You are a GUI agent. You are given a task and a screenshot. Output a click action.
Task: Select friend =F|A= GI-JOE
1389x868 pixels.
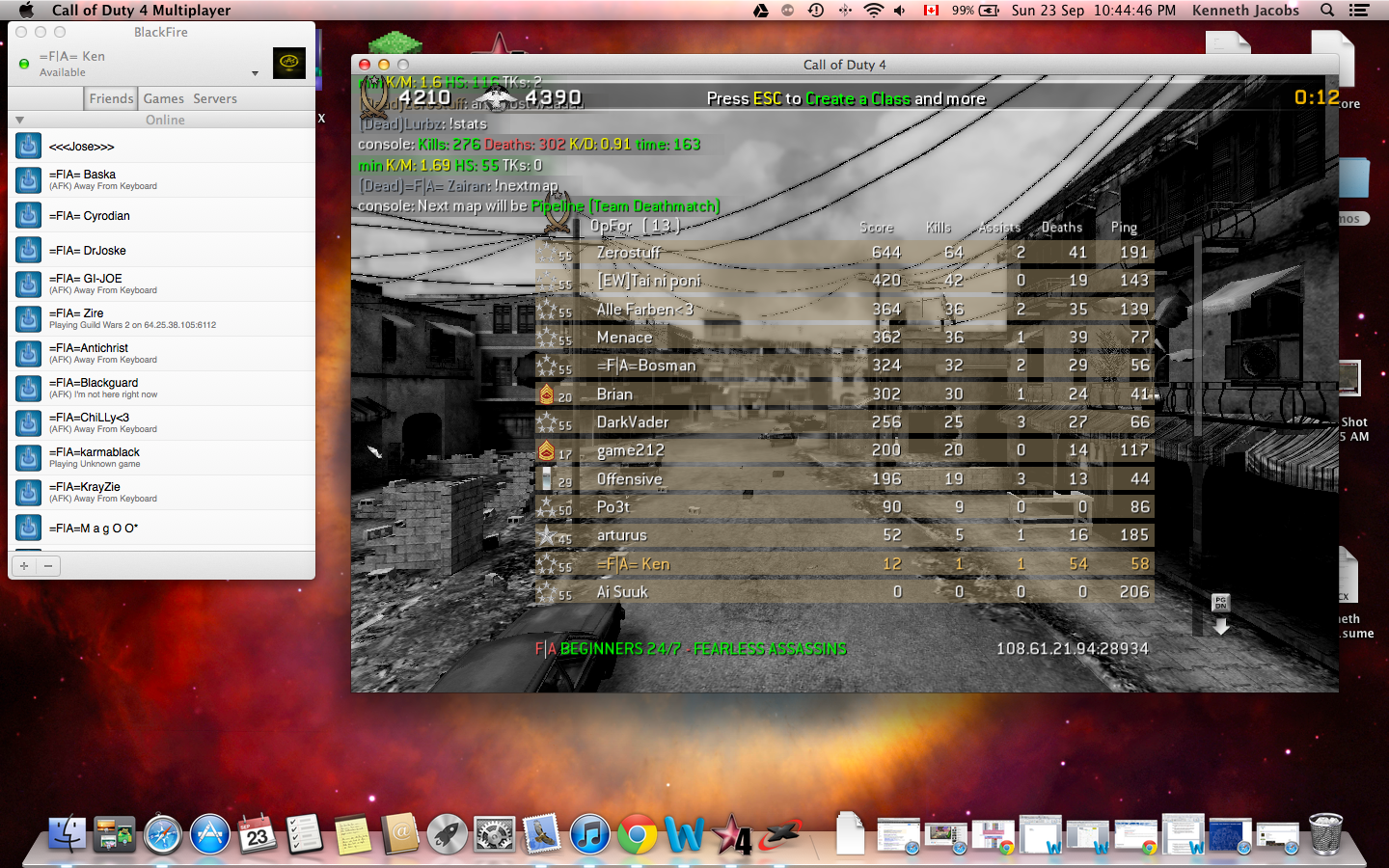[162, 285]
